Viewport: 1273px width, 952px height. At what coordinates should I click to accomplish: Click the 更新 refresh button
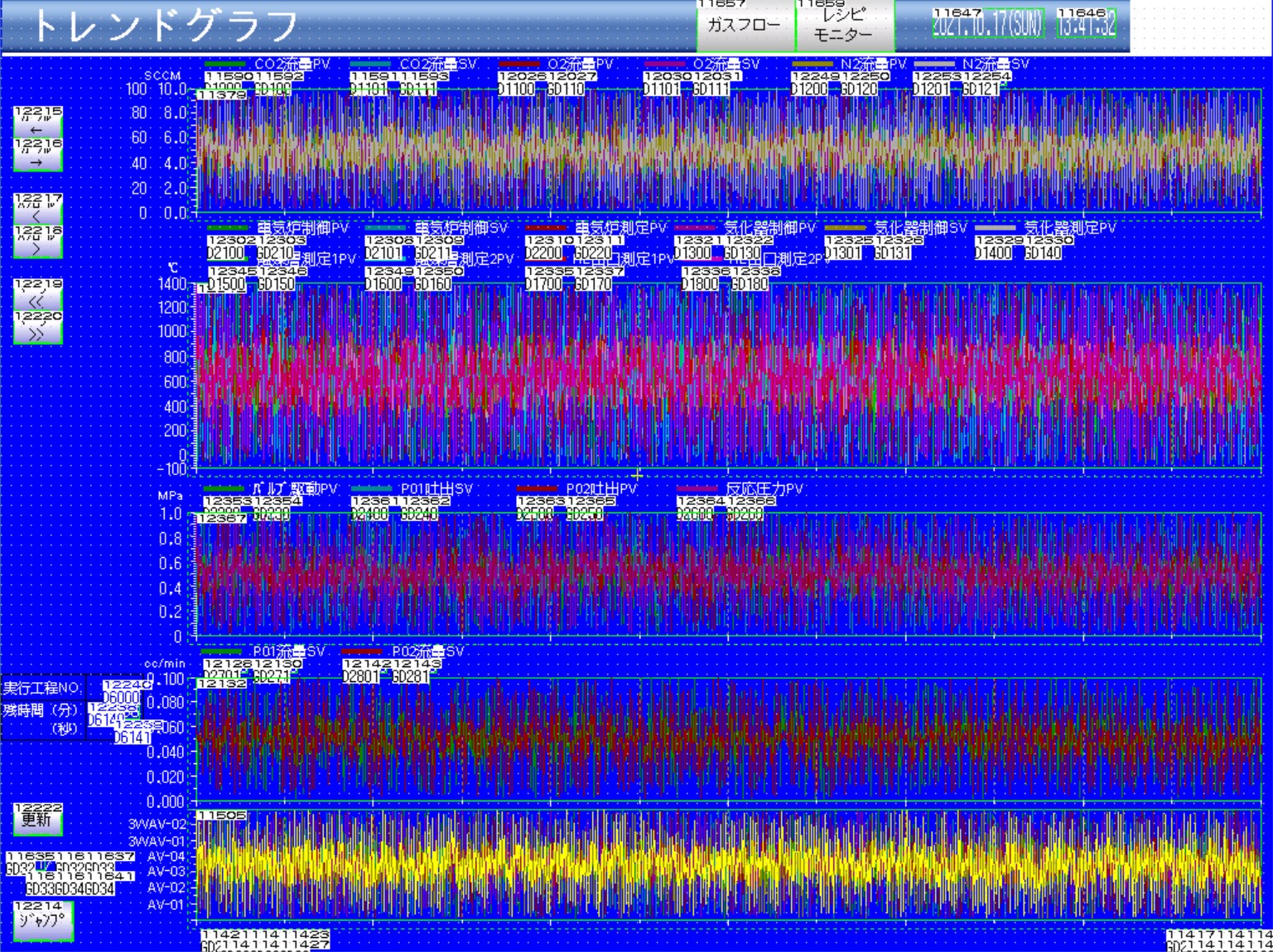[38, 820]
